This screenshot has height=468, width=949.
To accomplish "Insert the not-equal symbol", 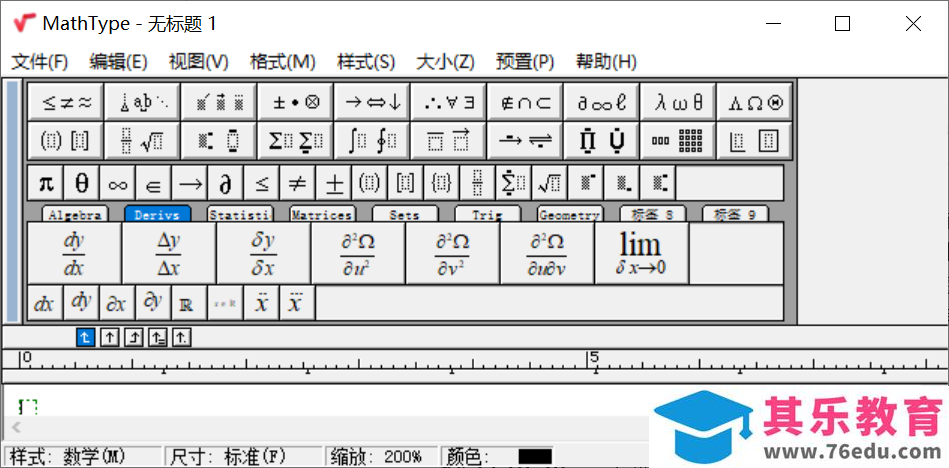I will 297,183.
